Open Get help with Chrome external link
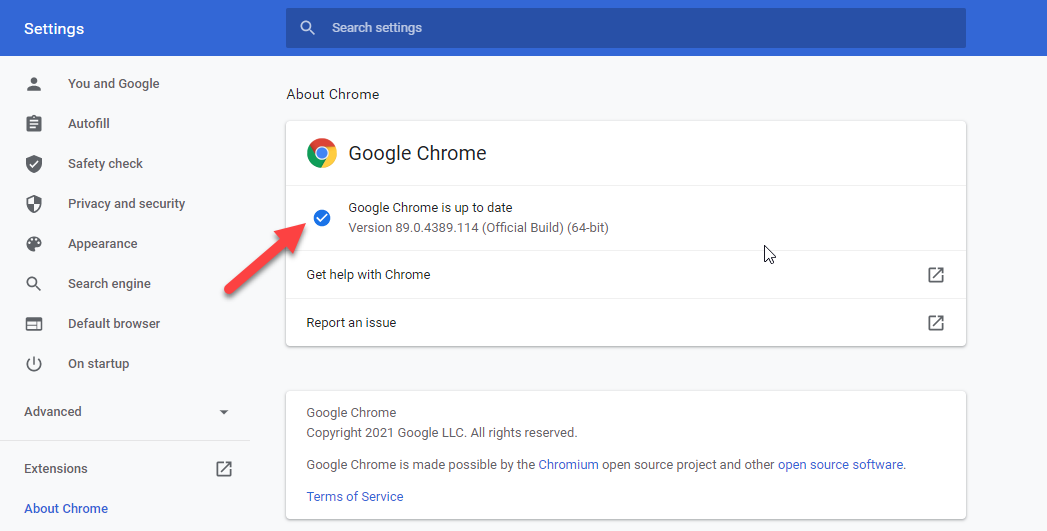This screenshot has height=531, width=1047. click(x=935, y=275)
